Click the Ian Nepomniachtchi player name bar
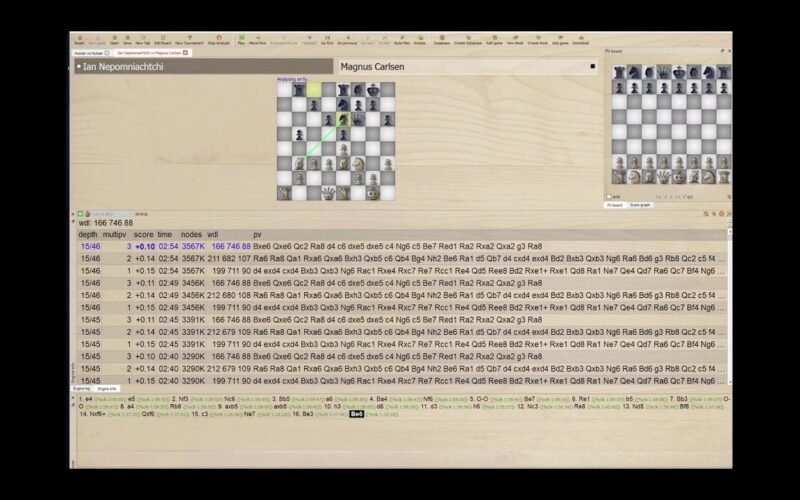Viewport: 800px width, 500px height. point(204,66)
